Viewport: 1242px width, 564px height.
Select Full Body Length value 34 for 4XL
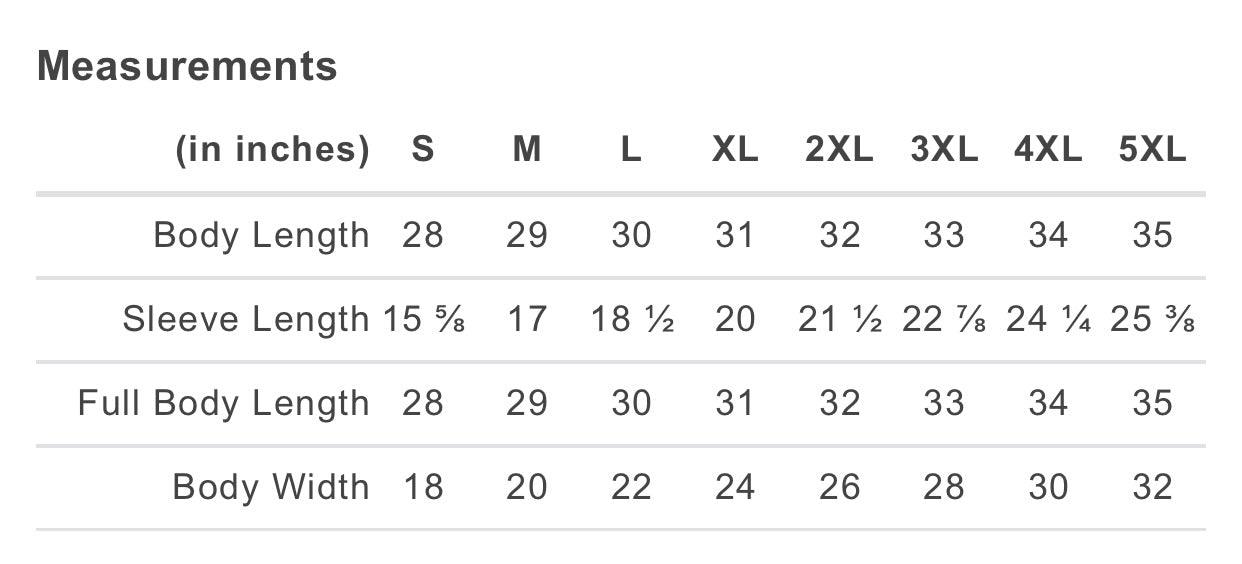tap(1048, 404)
